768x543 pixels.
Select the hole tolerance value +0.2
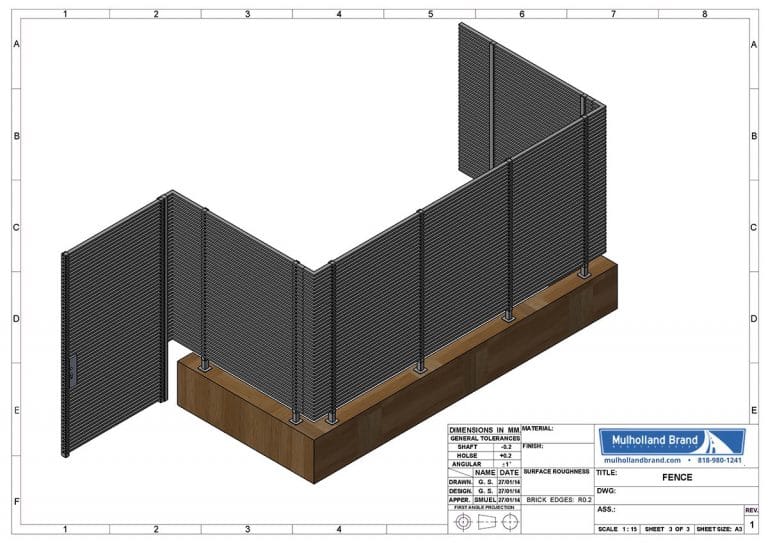pos(506,455)
